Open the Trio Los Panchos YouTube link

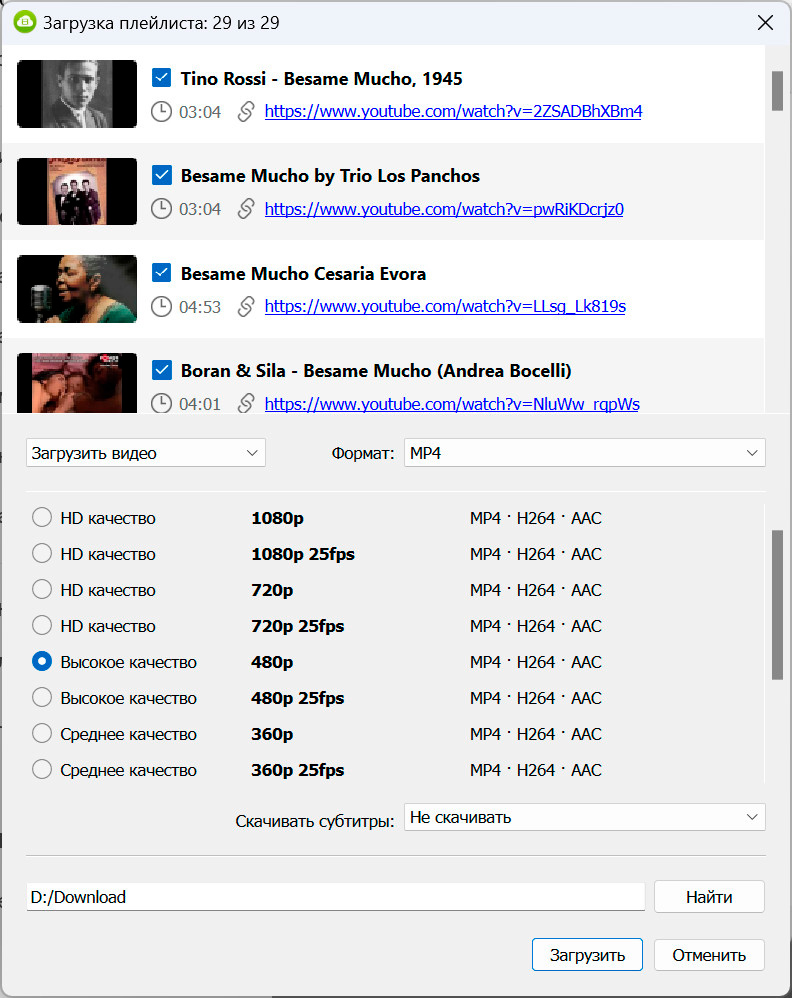(444, 209)
